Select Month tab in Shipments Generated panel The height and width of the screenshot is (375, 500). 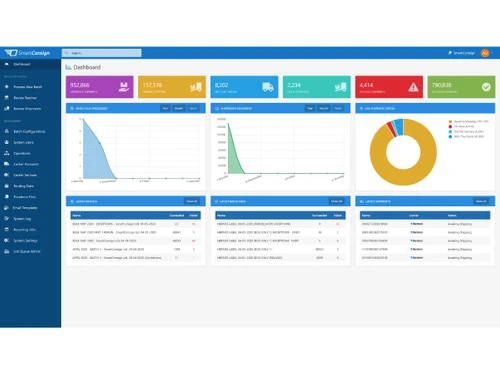click(x=324, y=108)
